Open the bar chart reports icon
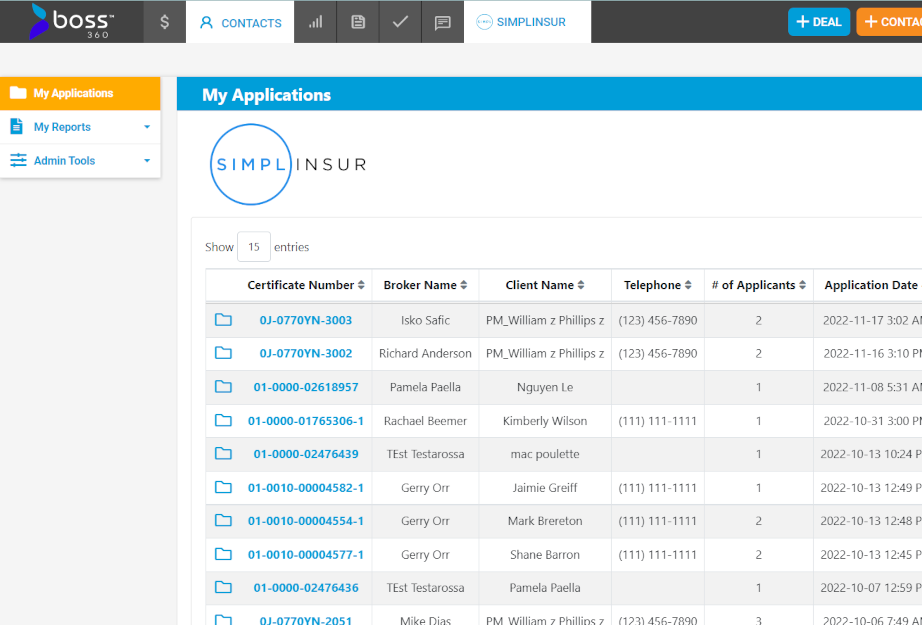The height and width of the screenshot is (625, 922). [316, 22]
